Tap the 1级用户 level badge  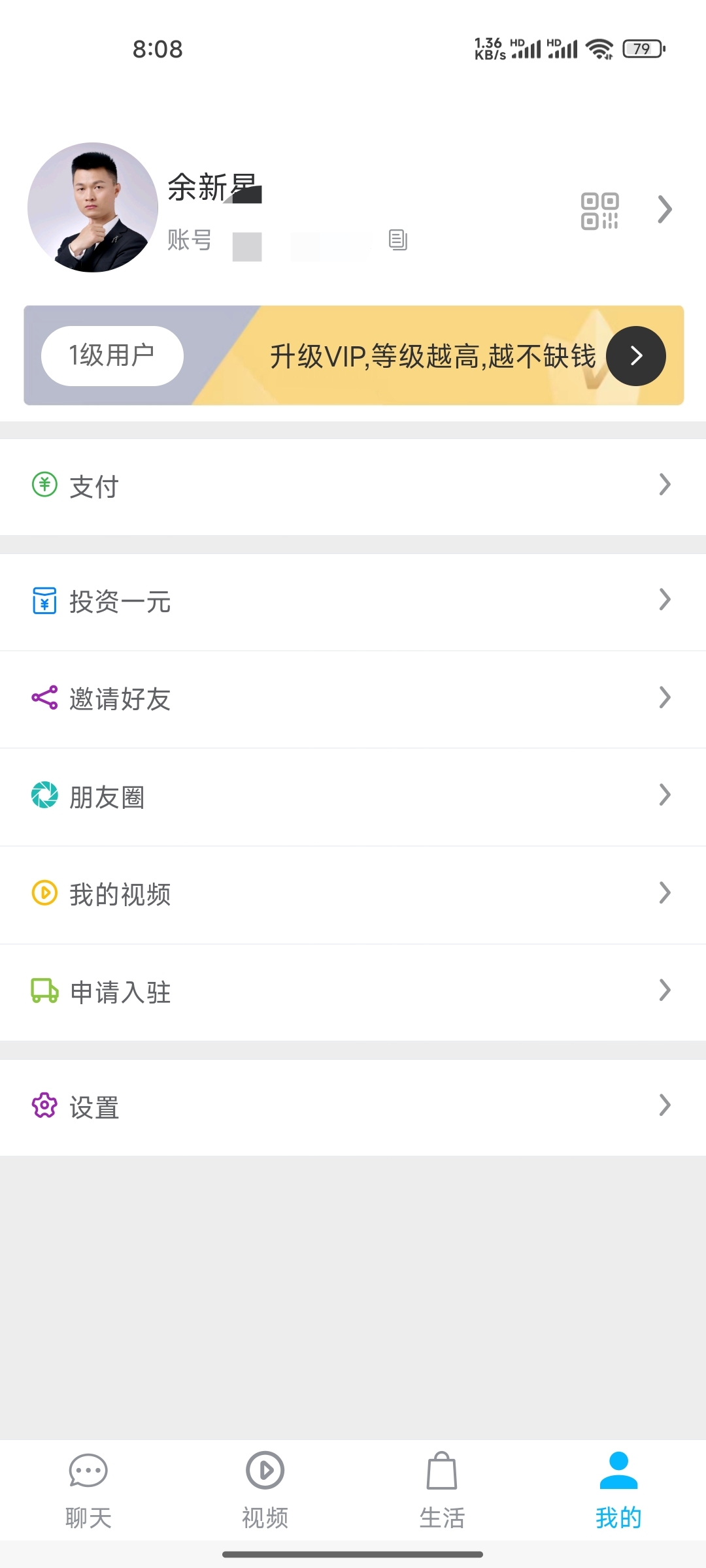[112, 356]
